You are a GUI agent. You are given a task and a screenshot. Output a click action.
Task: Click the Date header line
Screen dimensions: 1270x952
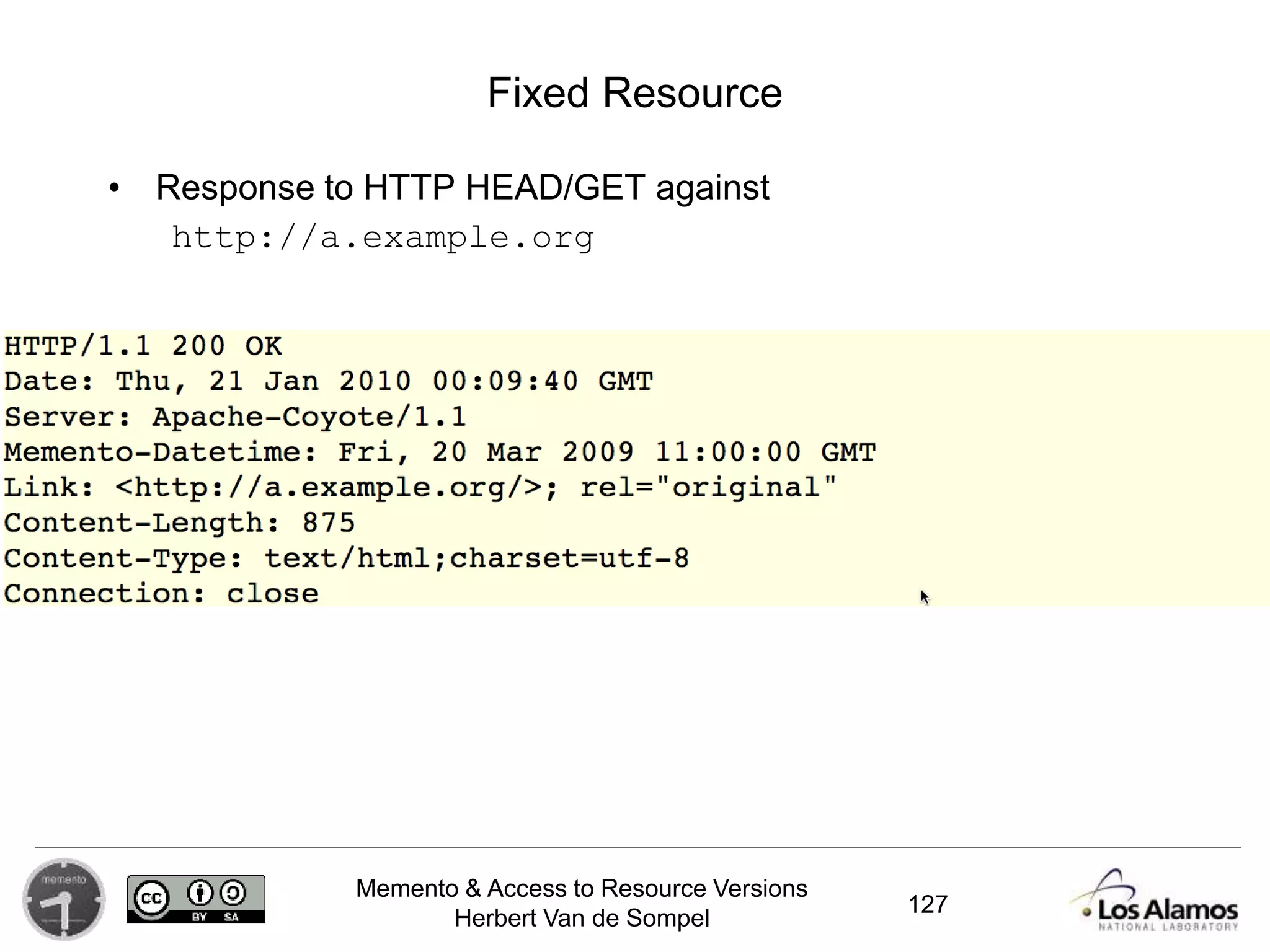coord(329,381)
